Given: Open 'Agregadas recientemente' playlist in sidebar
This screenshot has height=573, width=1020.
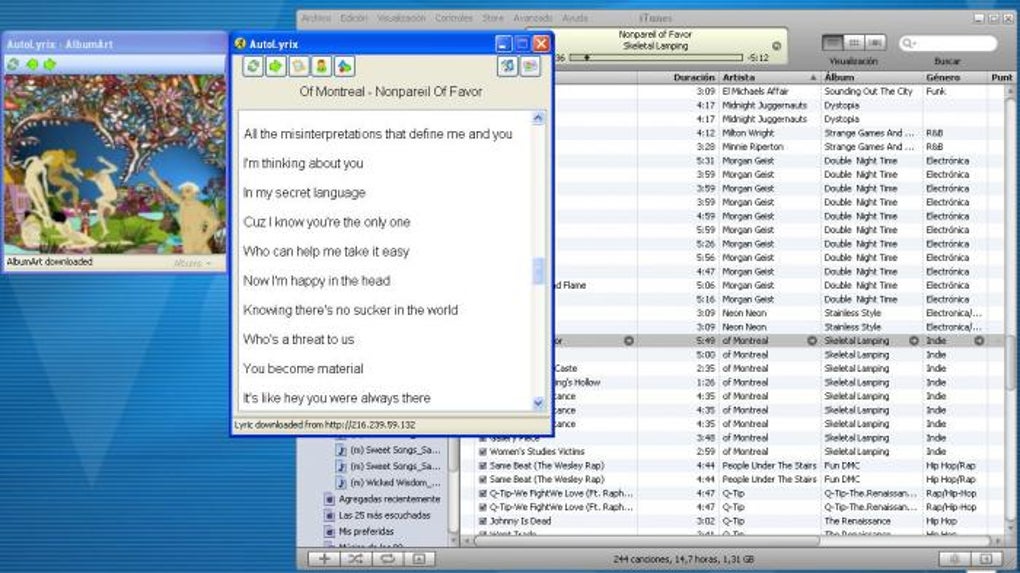Looking at the screenshot, I should 389,499.
